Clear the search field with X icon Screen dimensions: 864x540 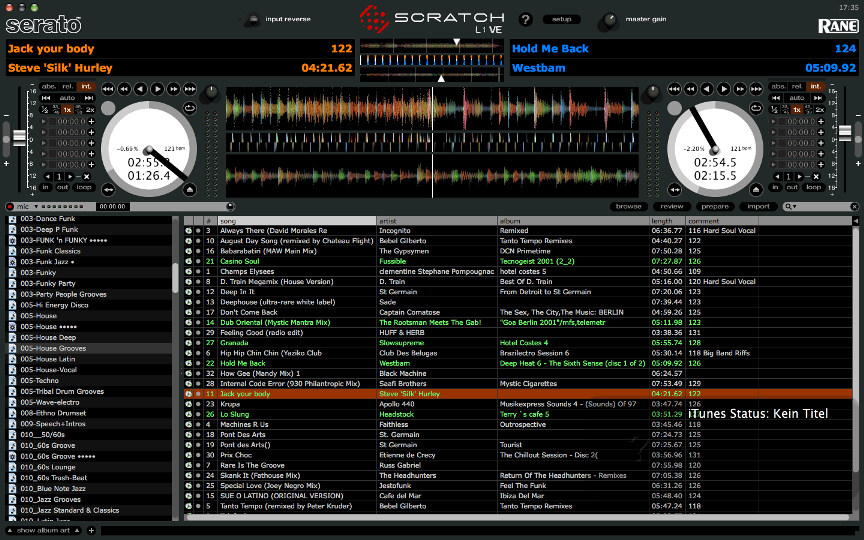coord(854,207)
